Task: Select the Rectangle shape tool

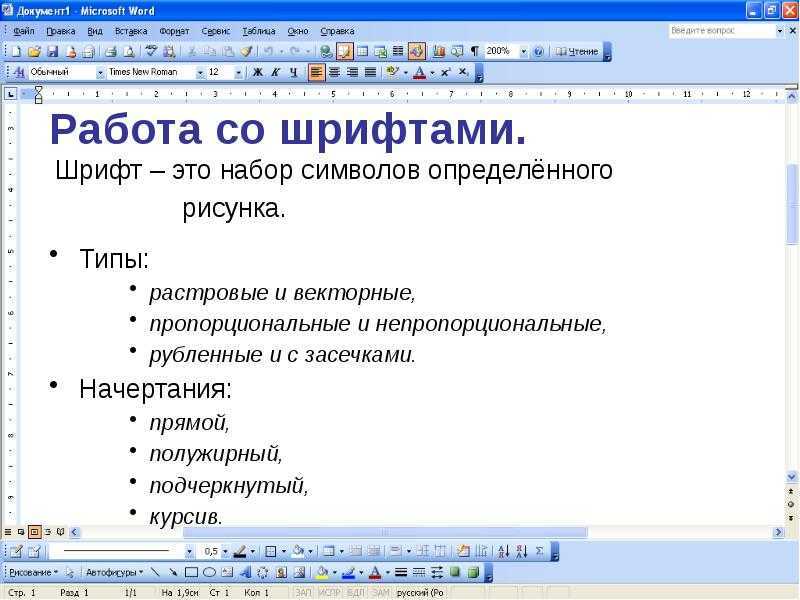Action: (x=191, y=572)
